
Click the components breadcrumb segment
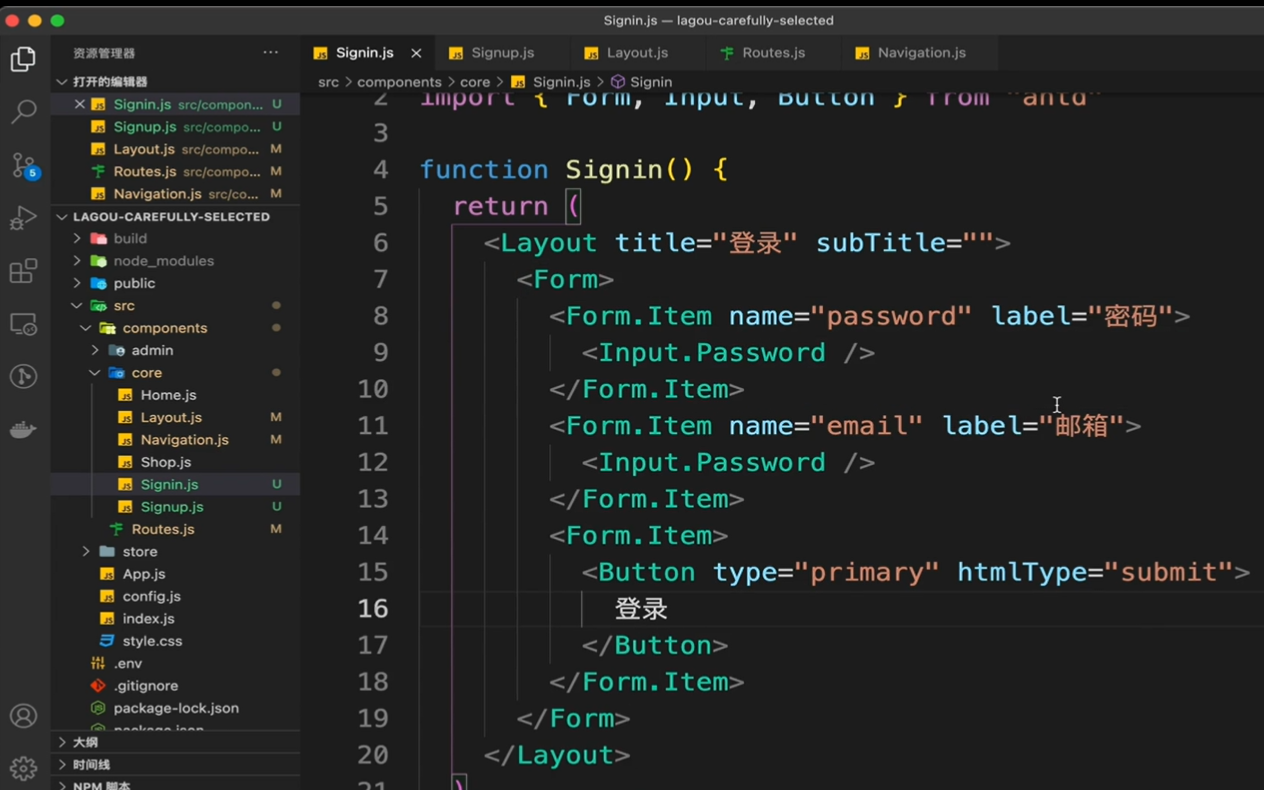point(399,82)
